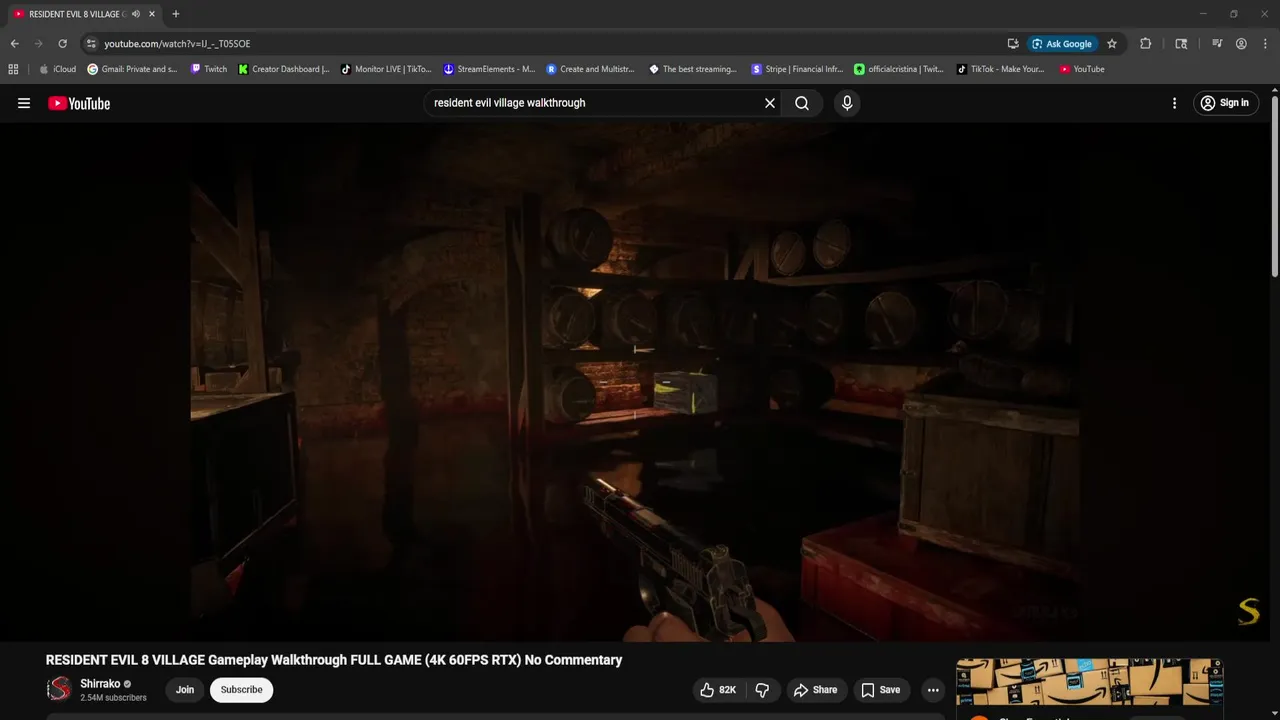The image size is (1280, 720).
Task: Open YouTube settings three-dot menu
Action: 1174,103
